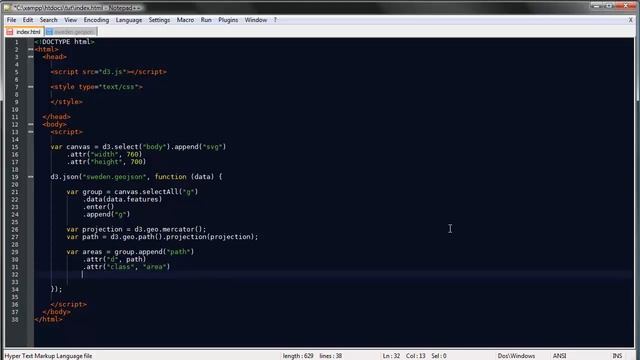Place cursor on the DOCTYPE html line

(64, 42)
